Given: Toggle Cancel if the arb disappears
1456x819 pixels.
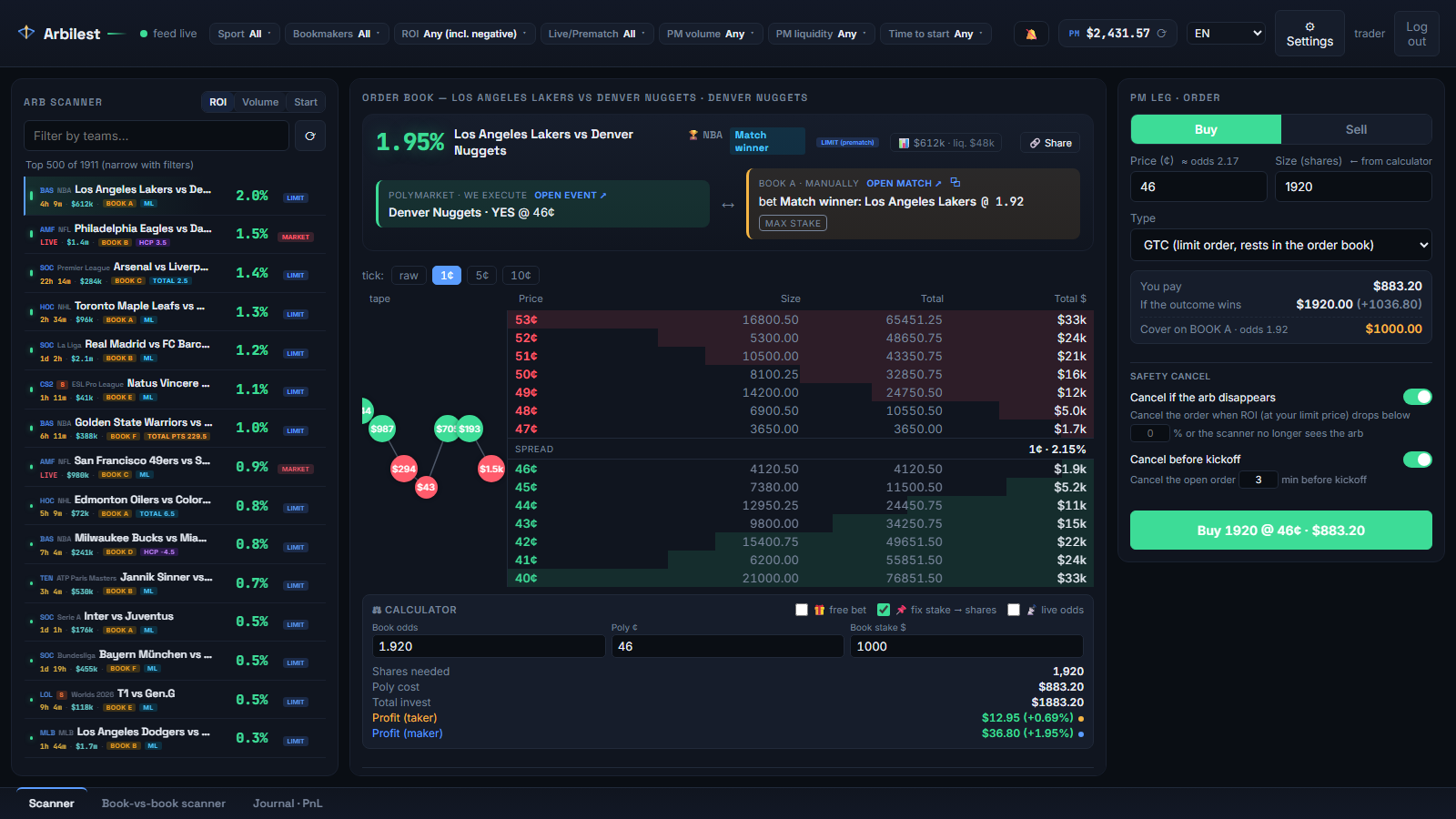Looking at the screenshot, I should coord(1417,397).
